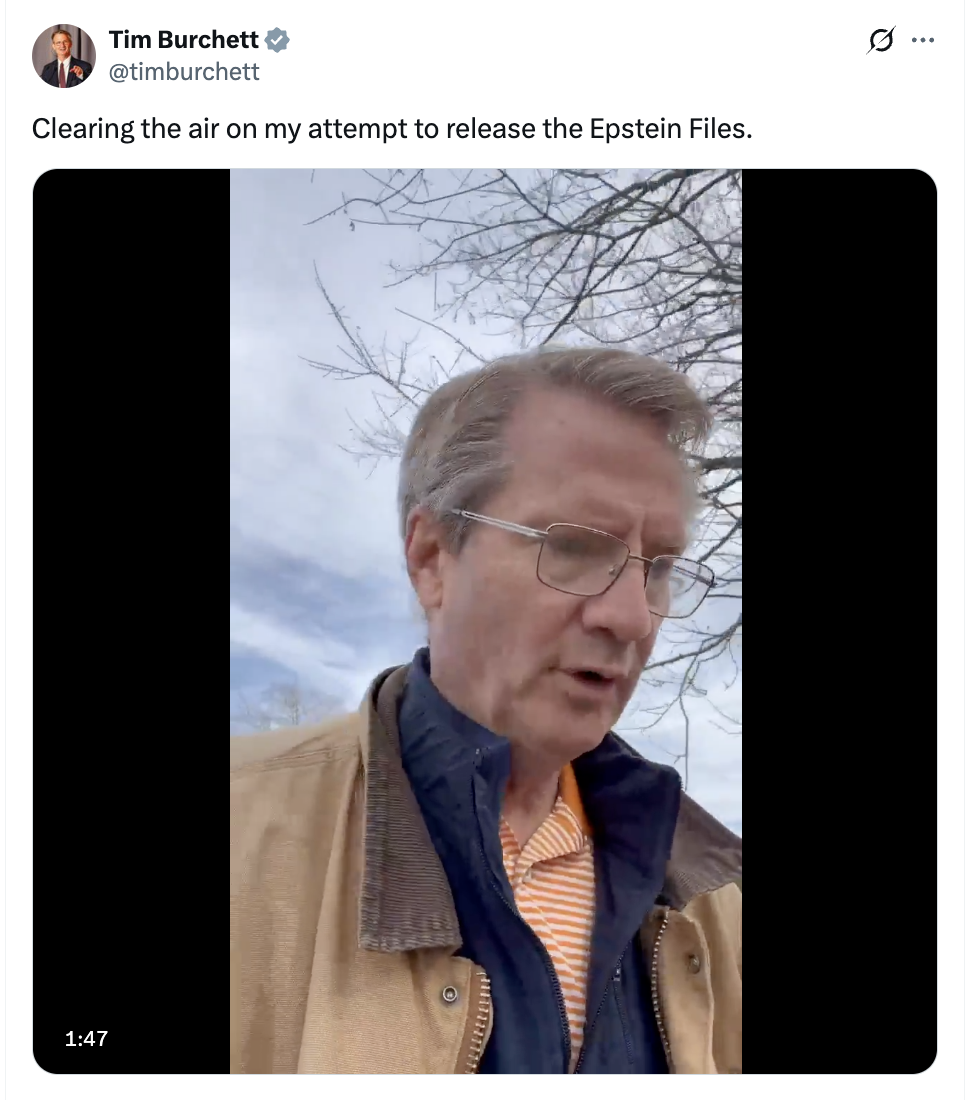The image size is (970, 1100).
Task: Click the Tim Burchett display name
Action: pyautogui.click(x=184, y=40)
